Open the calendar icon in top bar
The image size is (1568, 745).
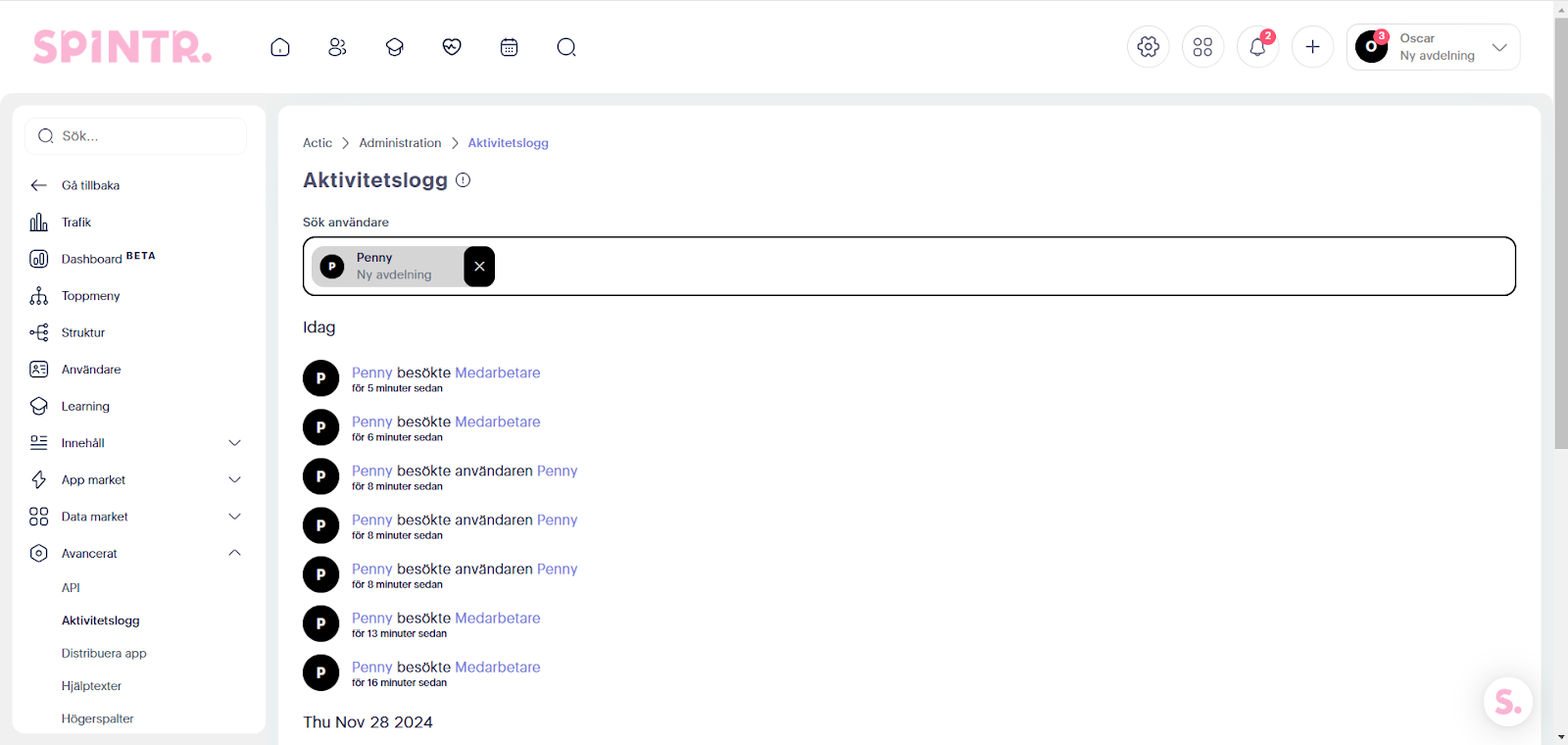pyautogui.click(x=509, y=47)
